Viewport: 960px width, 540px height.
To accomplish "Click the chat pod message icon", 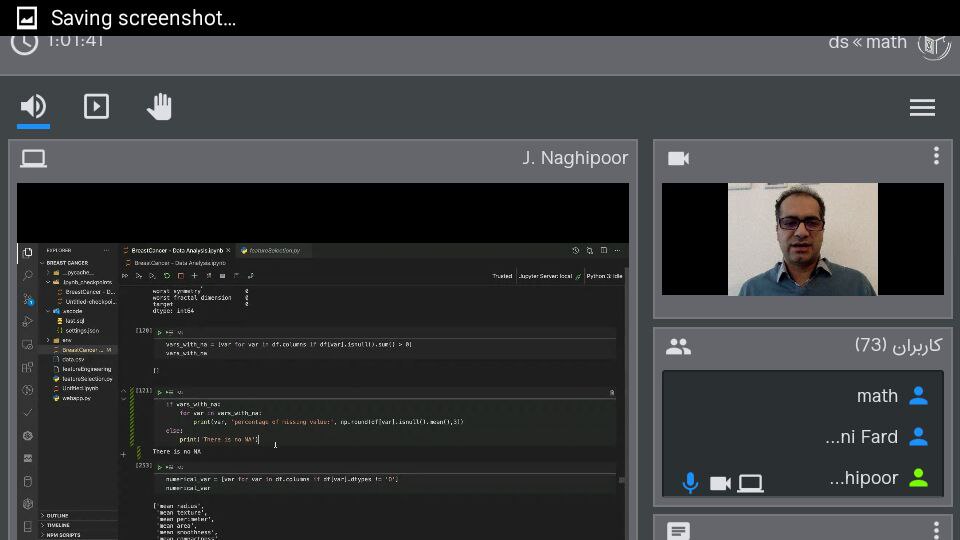I will click(x=678, y=531).
